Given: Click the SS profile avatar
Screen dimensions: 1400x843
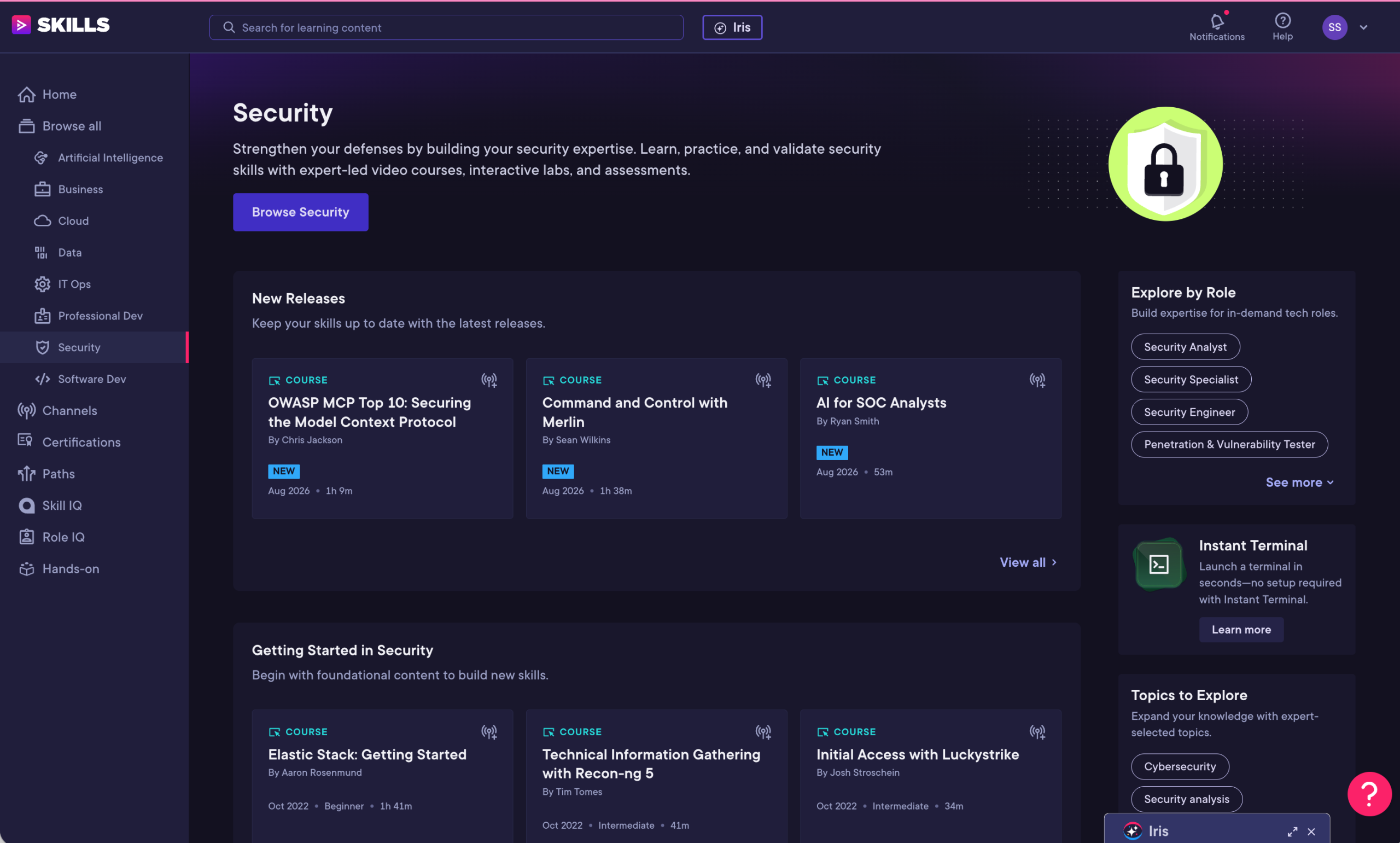Looking at the screenshot, I should 1334,27.
